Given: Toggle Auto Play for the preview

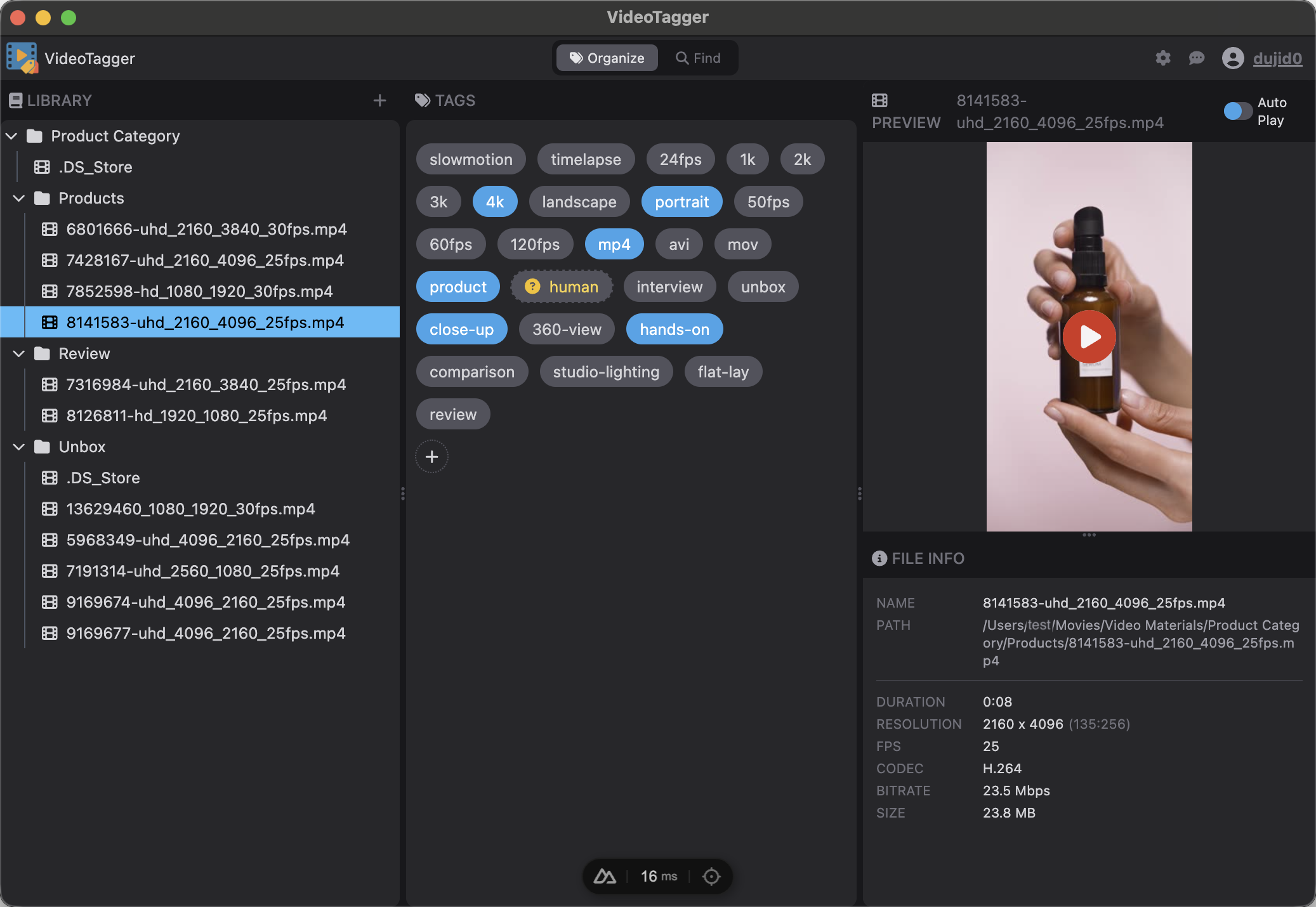Looking at the screenshot, I should [1237, 111].
